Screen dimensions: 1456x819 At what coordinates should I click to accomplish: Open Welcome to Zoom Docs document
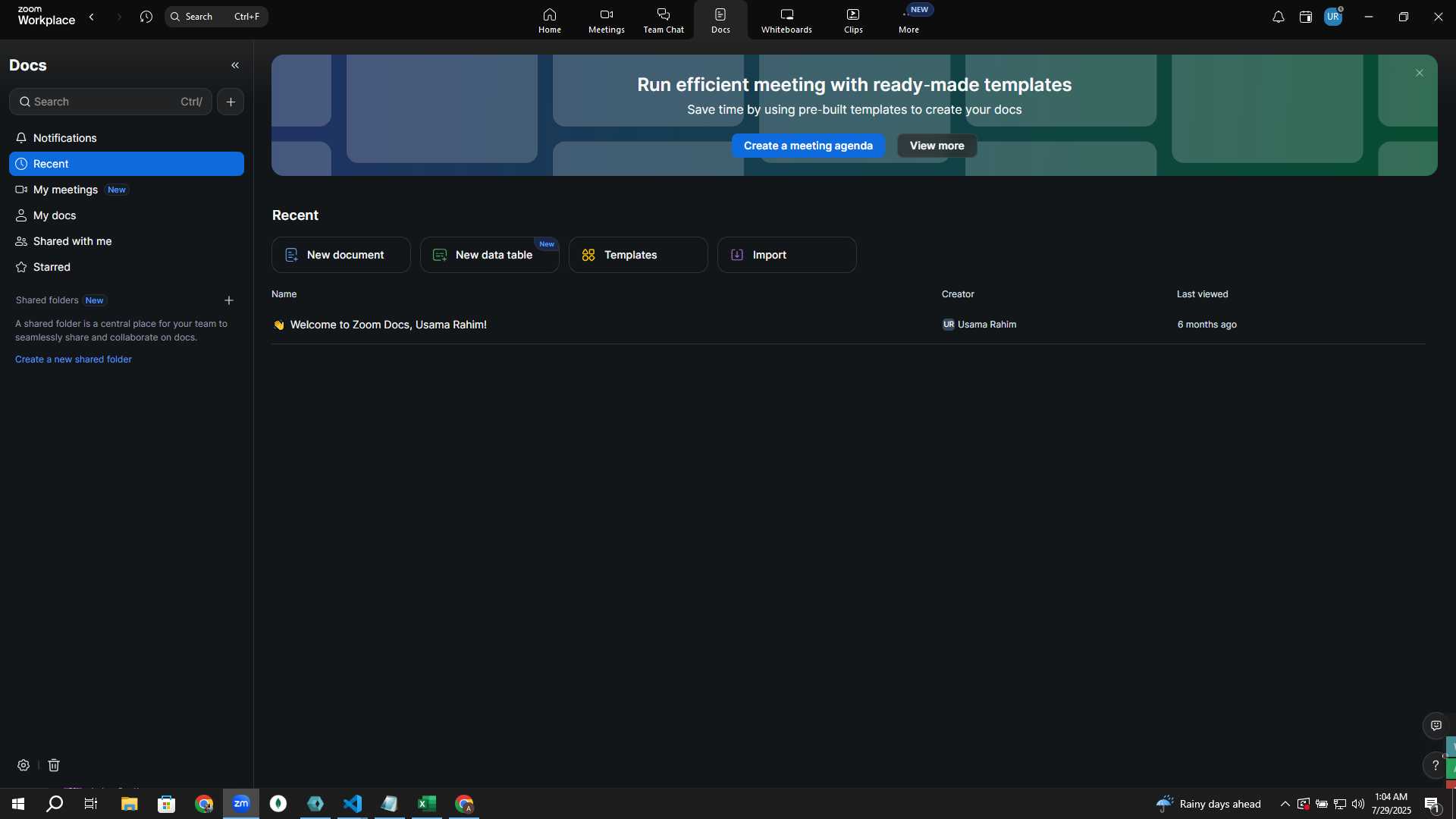(x=388, y=325)
